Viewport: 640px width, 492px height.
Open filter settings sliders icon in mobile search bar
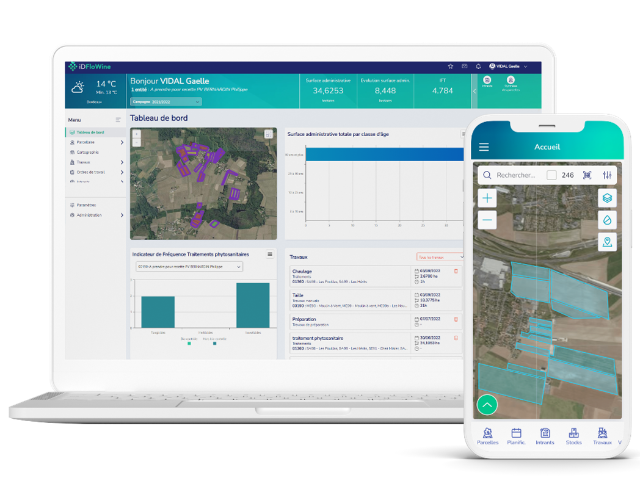[608, 175]
